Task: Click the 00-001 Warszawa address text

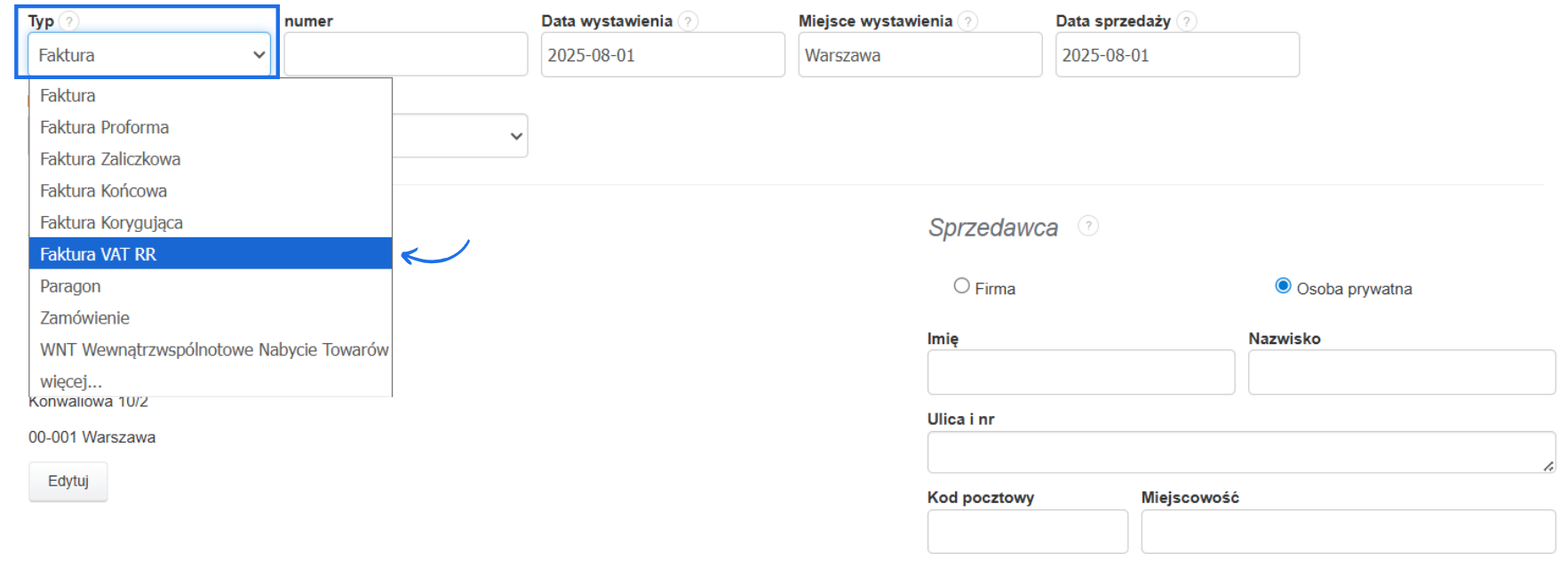Action: click(92, 437)
